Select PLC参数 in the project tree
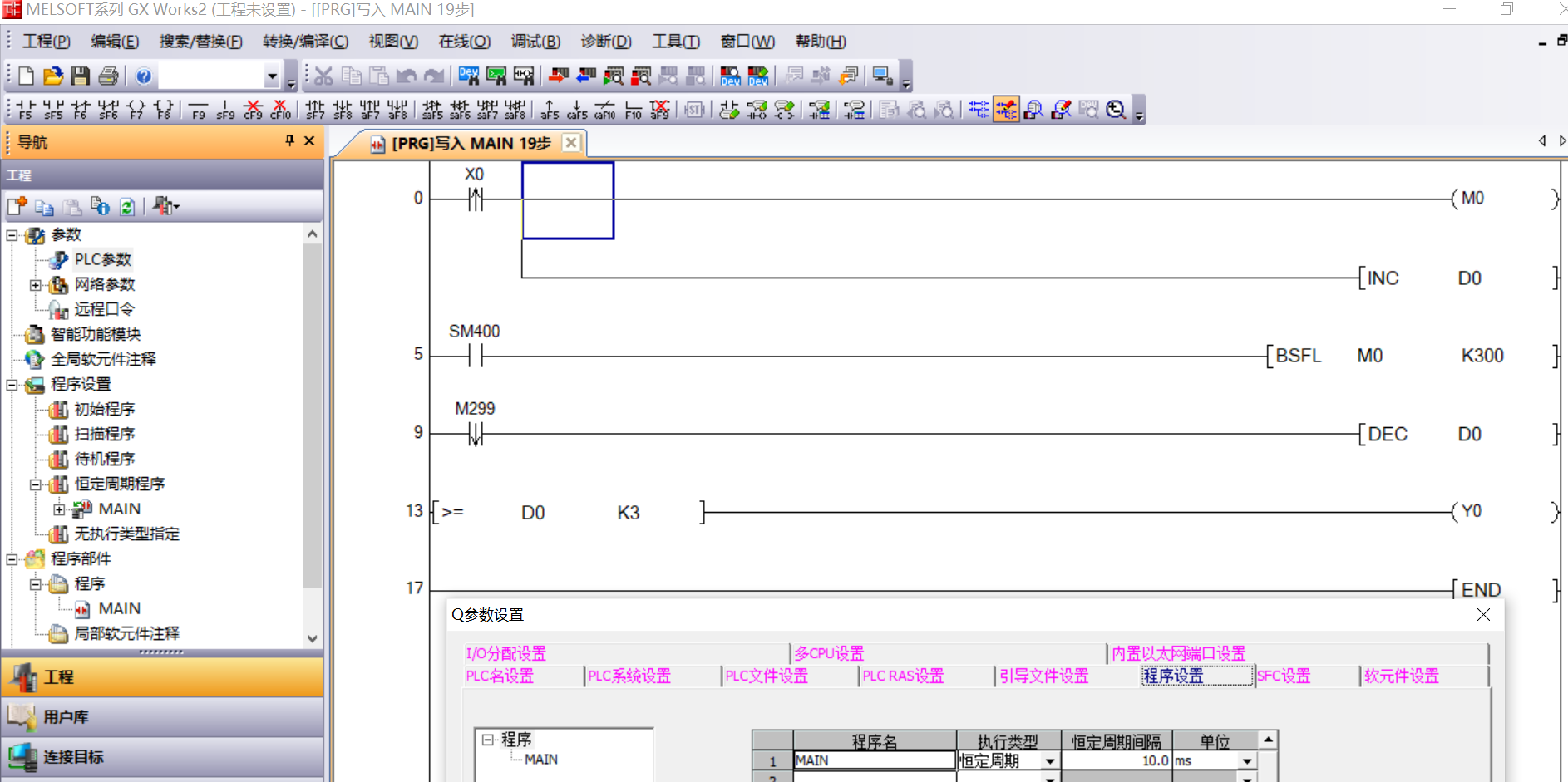Screen dimensions: 1568x782 pos(102,260)
